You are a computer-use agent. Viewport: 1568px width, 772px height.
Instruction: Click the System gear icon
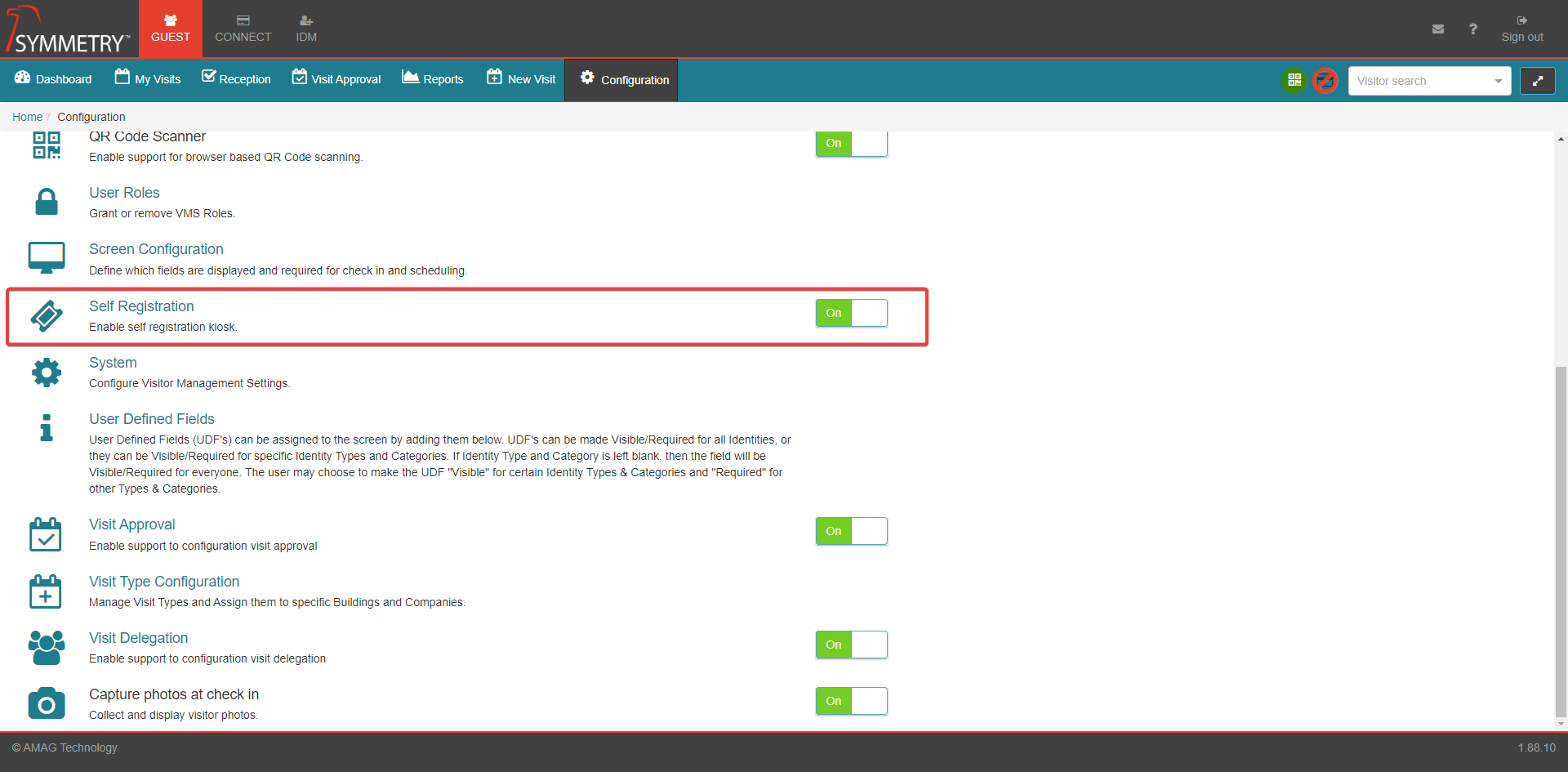(x=47, y=373)
